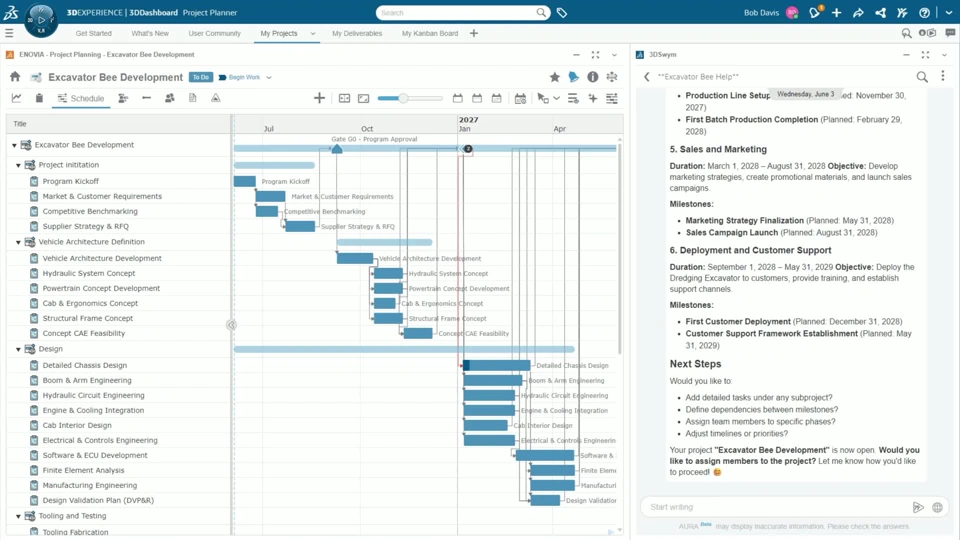This screenshot has height=540, width=960.
Task: Collapse the task list side panel handle
Action: (x=231, y=325)
